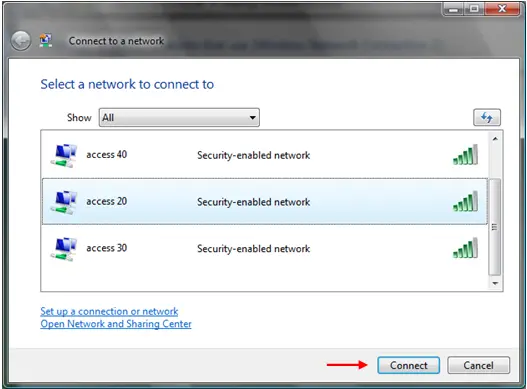The width and height of the screenshot is (527, 389).
Task: Open Network and Sharing Center link
Action: point(116,324)
